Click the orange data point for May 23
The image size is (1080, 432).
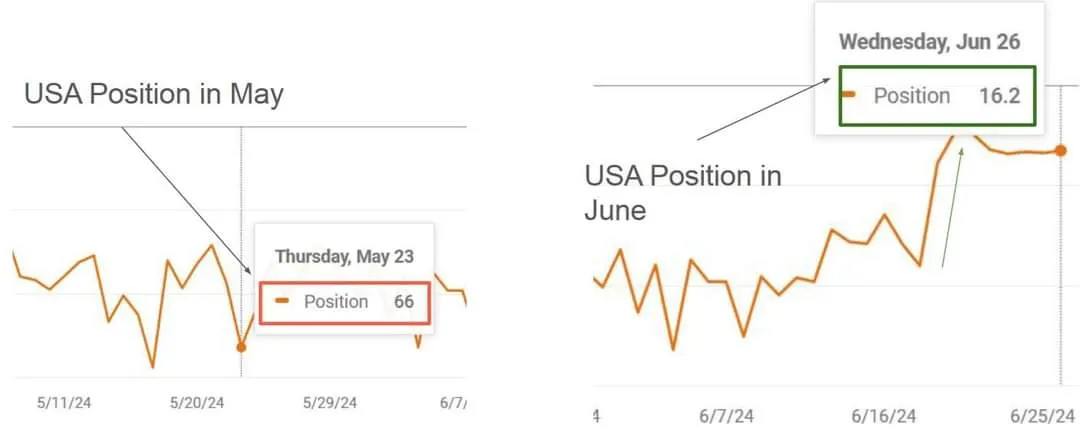(x=241, y=347)
